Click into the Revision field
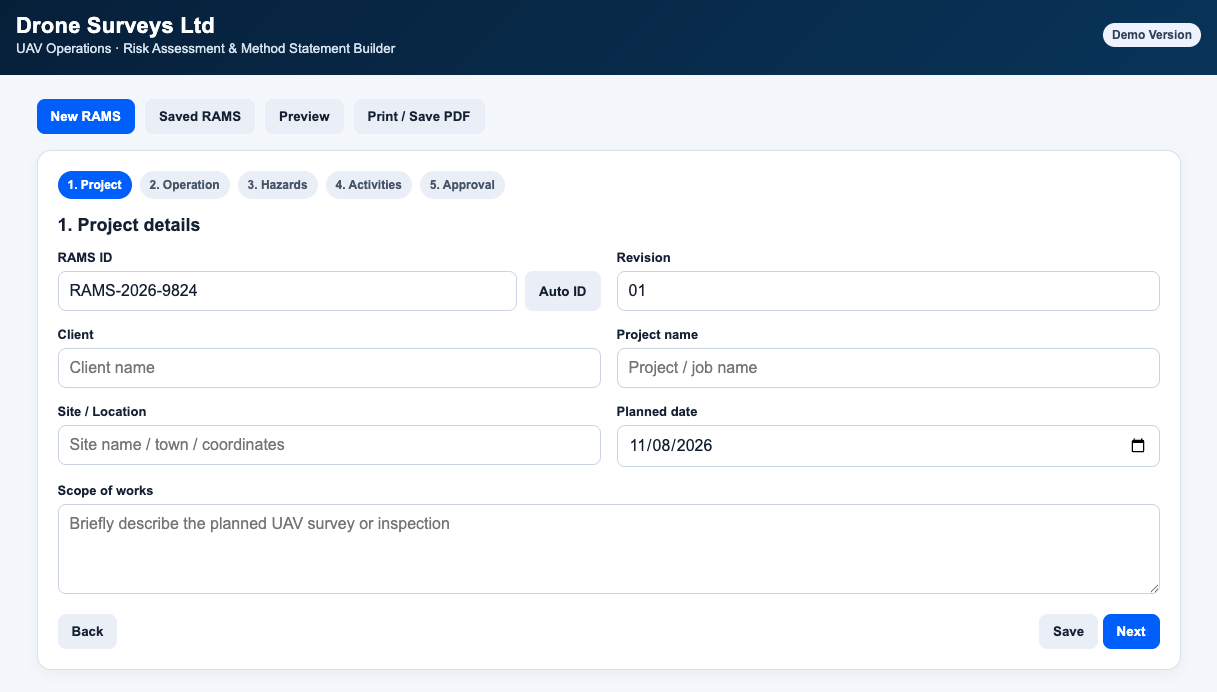Image resolution: width=1217 pixels, height=692 pixels. click(x=888, y=291)
